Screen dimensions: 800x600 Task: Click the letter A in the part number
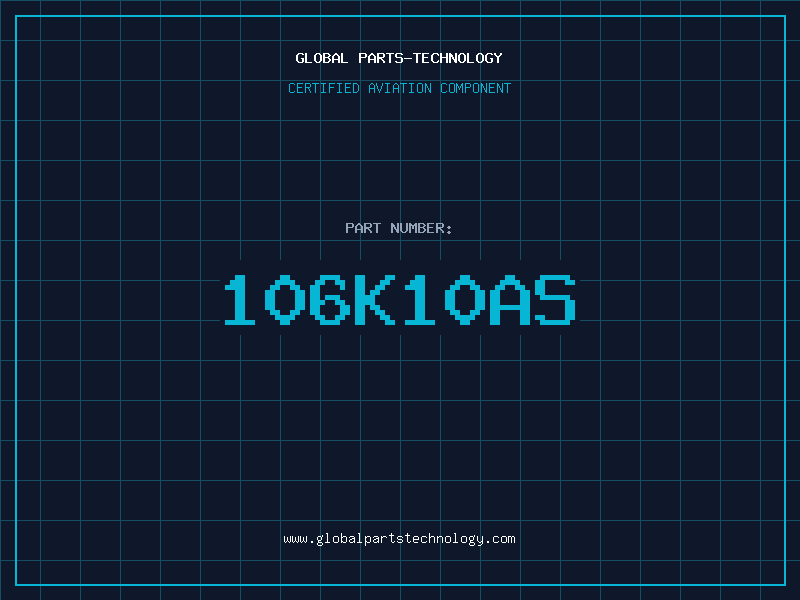[510, 300]
